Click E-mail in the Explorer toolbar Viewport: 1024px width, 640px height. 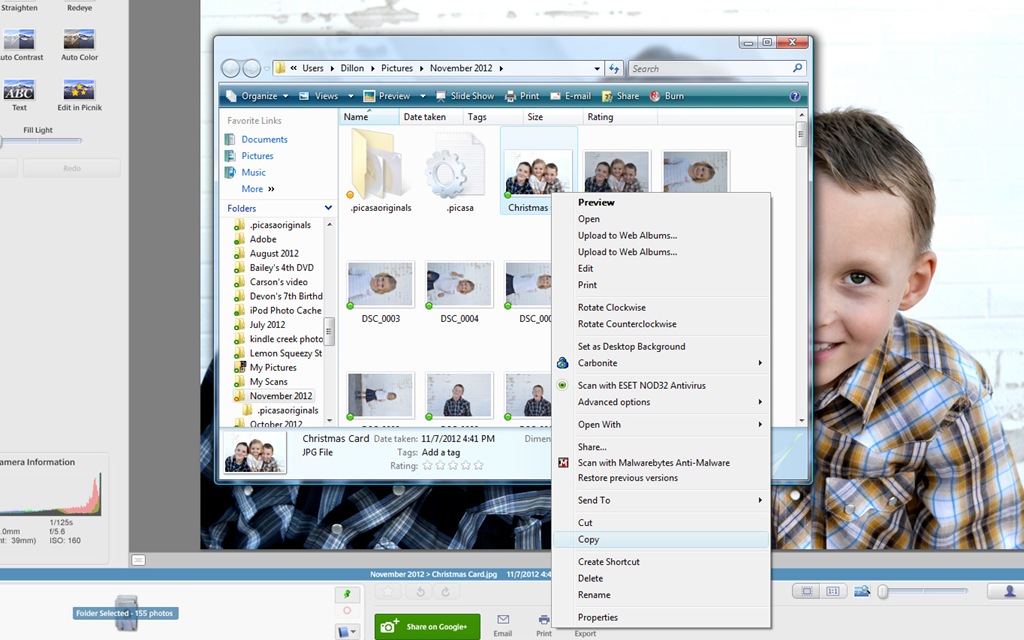pyautogui.click(x=571, y=96)
